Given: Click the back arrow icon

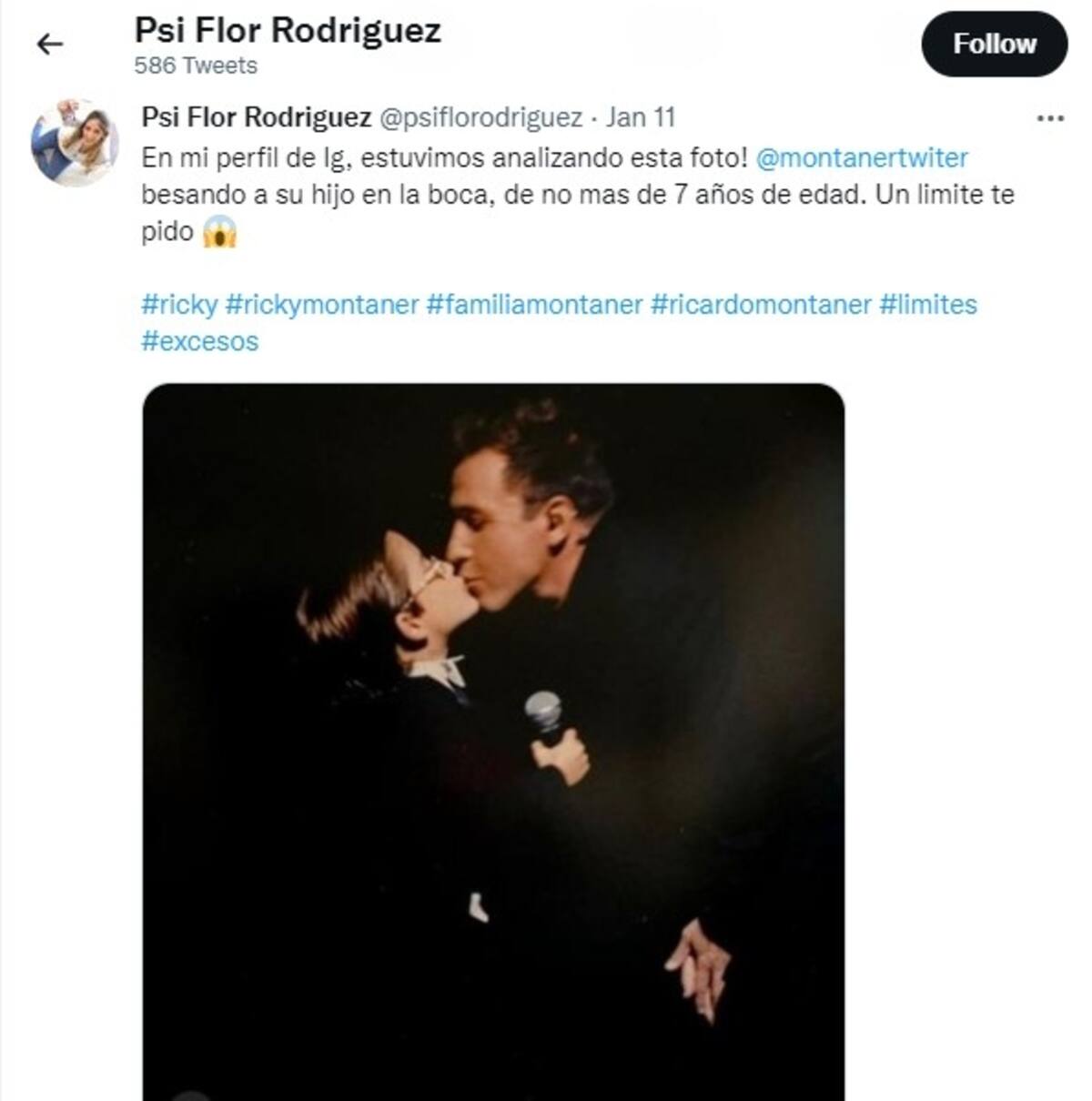Looking at the screenshot, I should (x=50, y=44).
